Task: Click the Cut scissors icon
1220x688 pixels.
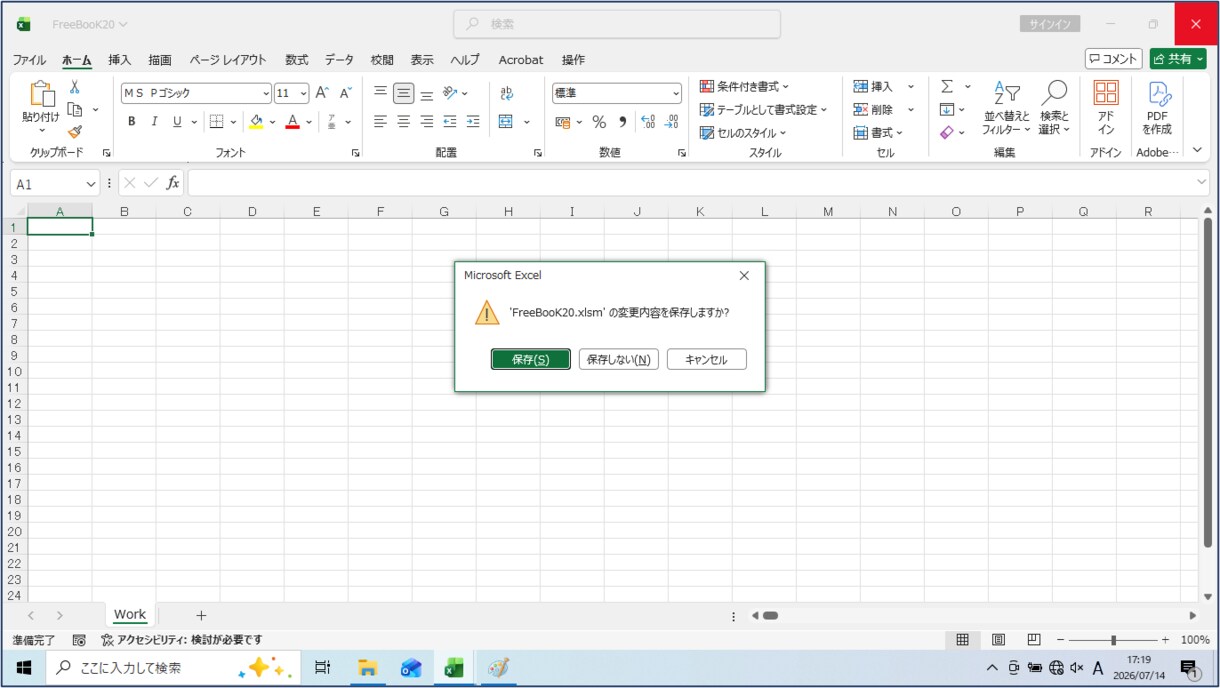Action: coord(75,87)
